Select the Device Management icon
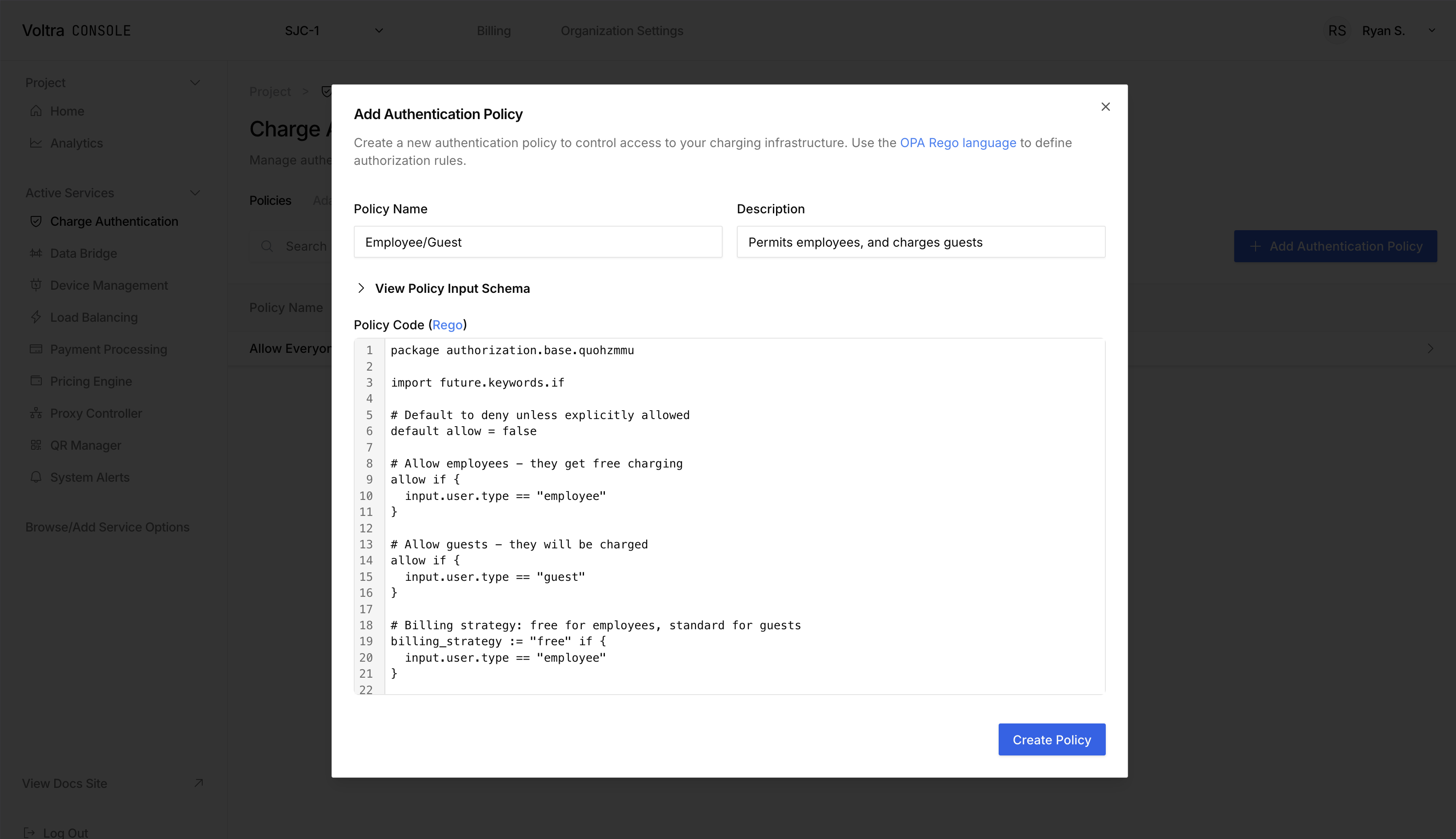This screenshot has height=839, width=1456. 36,285
